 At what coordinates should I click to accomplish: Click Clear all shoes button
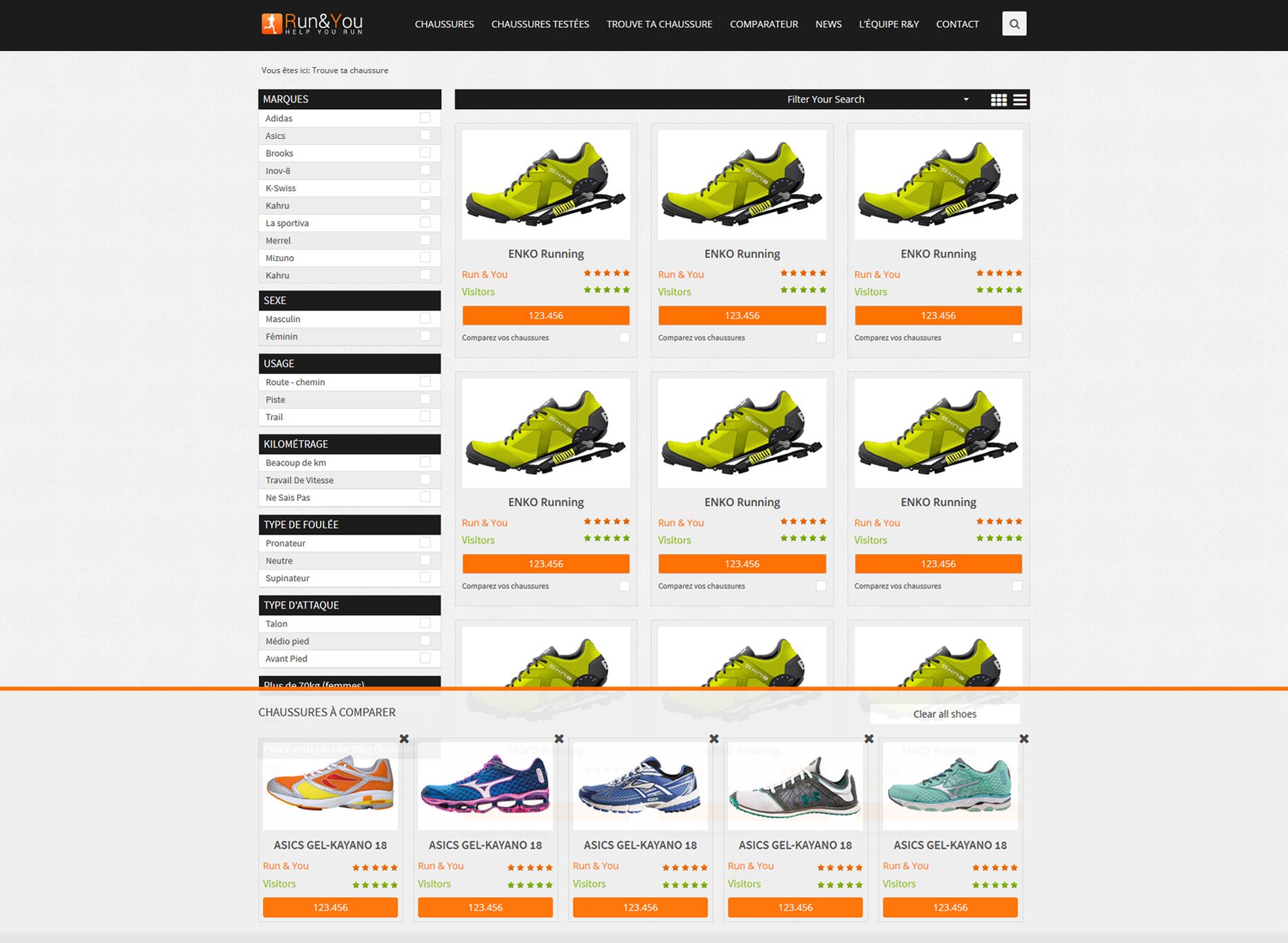click(x=945, y=714)
